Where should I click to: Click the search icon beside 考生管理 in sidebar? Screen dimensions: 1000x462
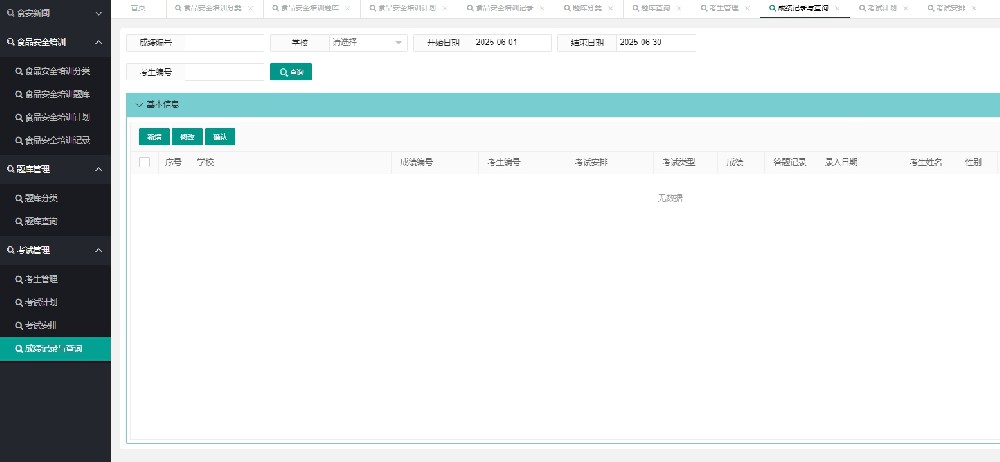point(18,279)
